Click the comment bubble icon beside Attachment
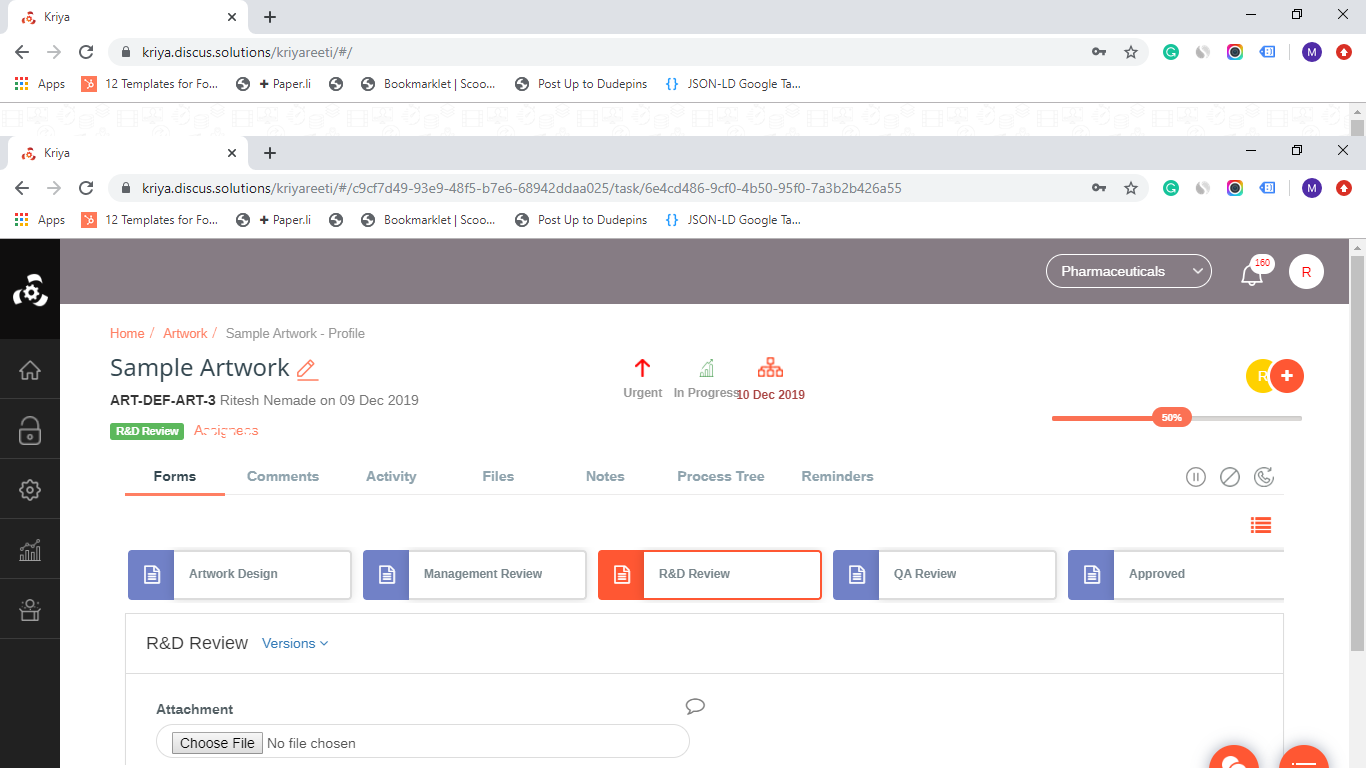 tap(695, 707)
